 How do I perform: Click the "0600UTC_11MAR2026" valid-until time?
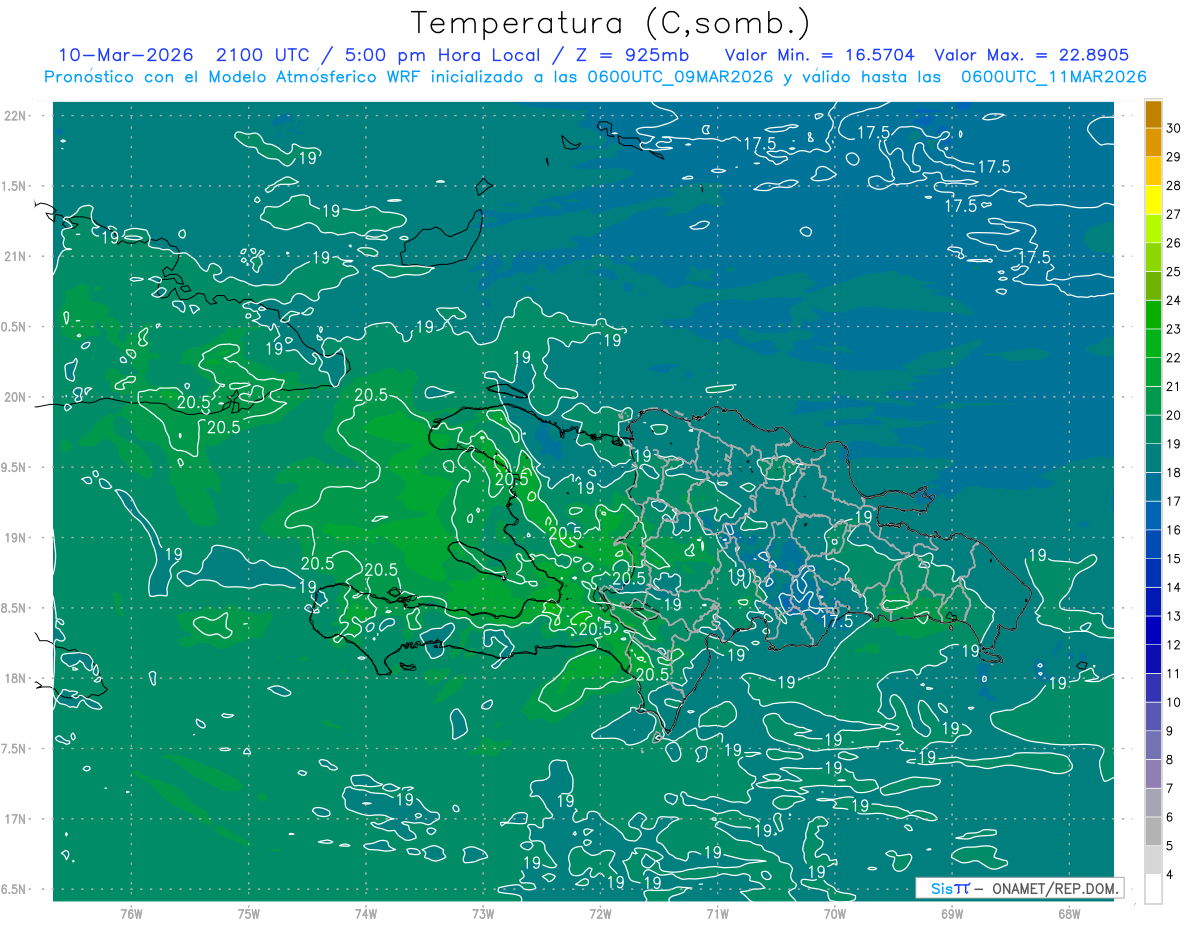[x=1053, y=76]
